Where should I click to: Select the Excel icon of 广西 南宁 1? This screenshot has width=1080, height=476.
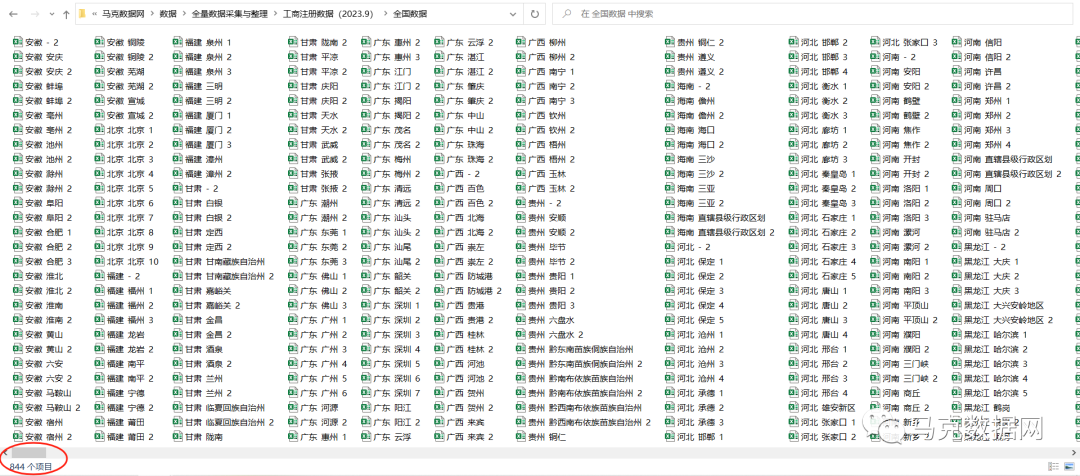[x=521, y=71]
